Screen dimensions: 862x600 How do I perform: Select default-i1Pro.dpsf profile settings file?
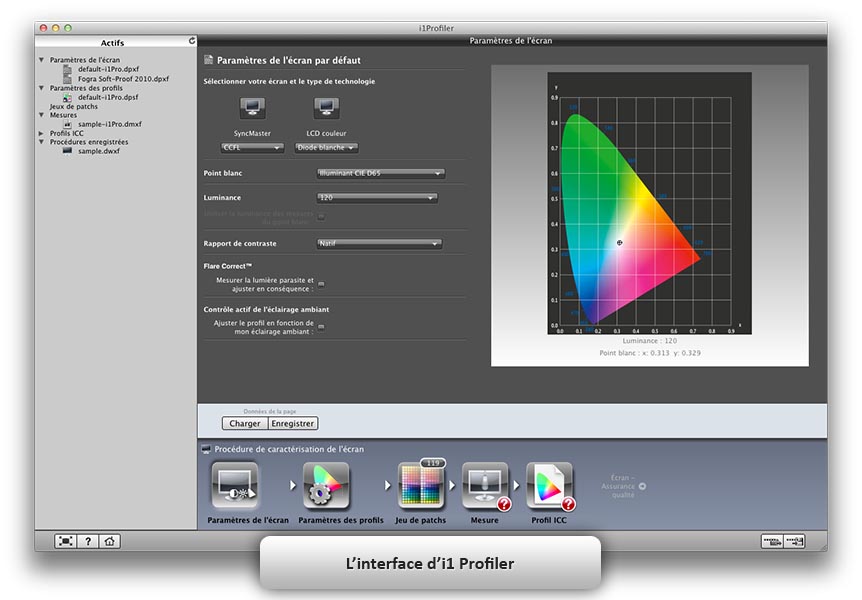(x=108, y=97)
